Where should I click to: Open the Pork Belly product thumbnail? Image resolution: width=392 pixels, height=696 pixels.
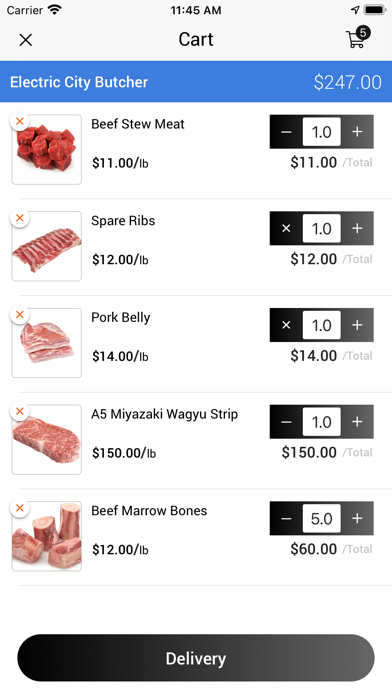(x=47, y=343)
